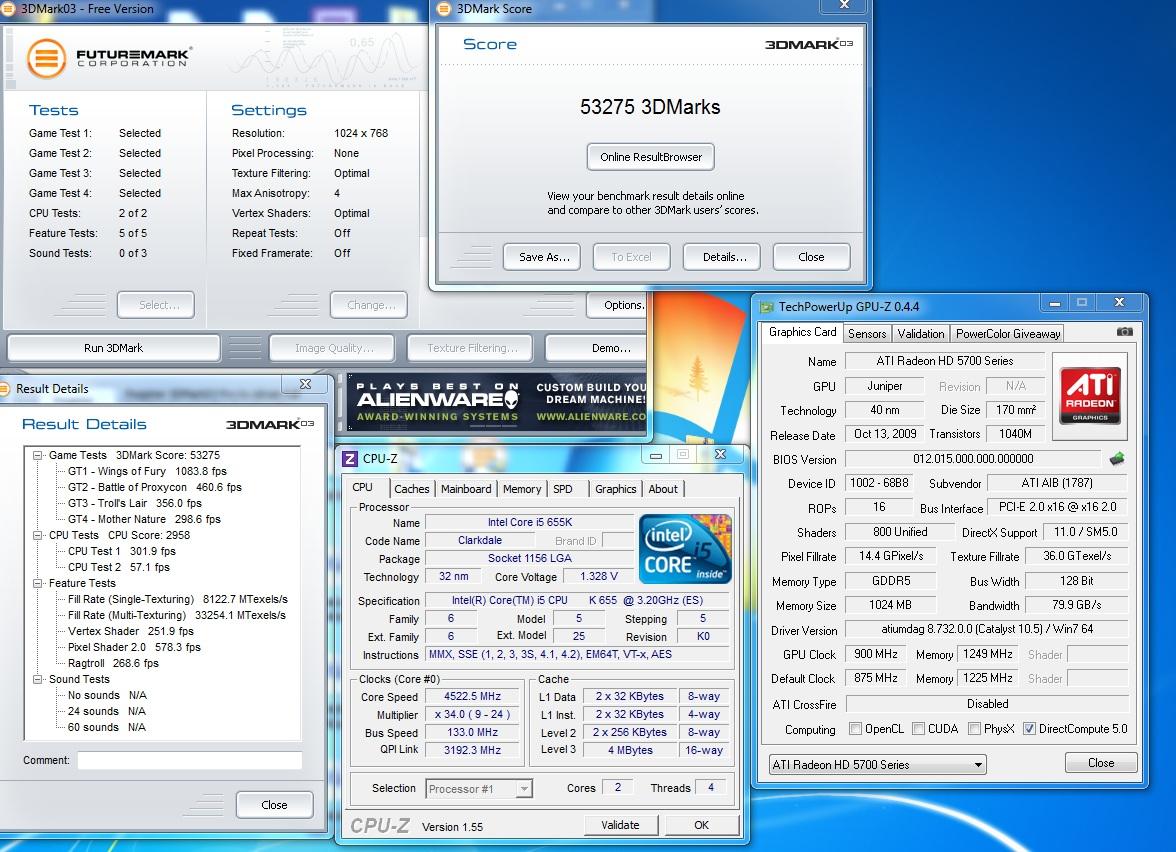
Task: Toggle the CUDA checkbox in GPU-Z
Action: (x=918, y=728)
